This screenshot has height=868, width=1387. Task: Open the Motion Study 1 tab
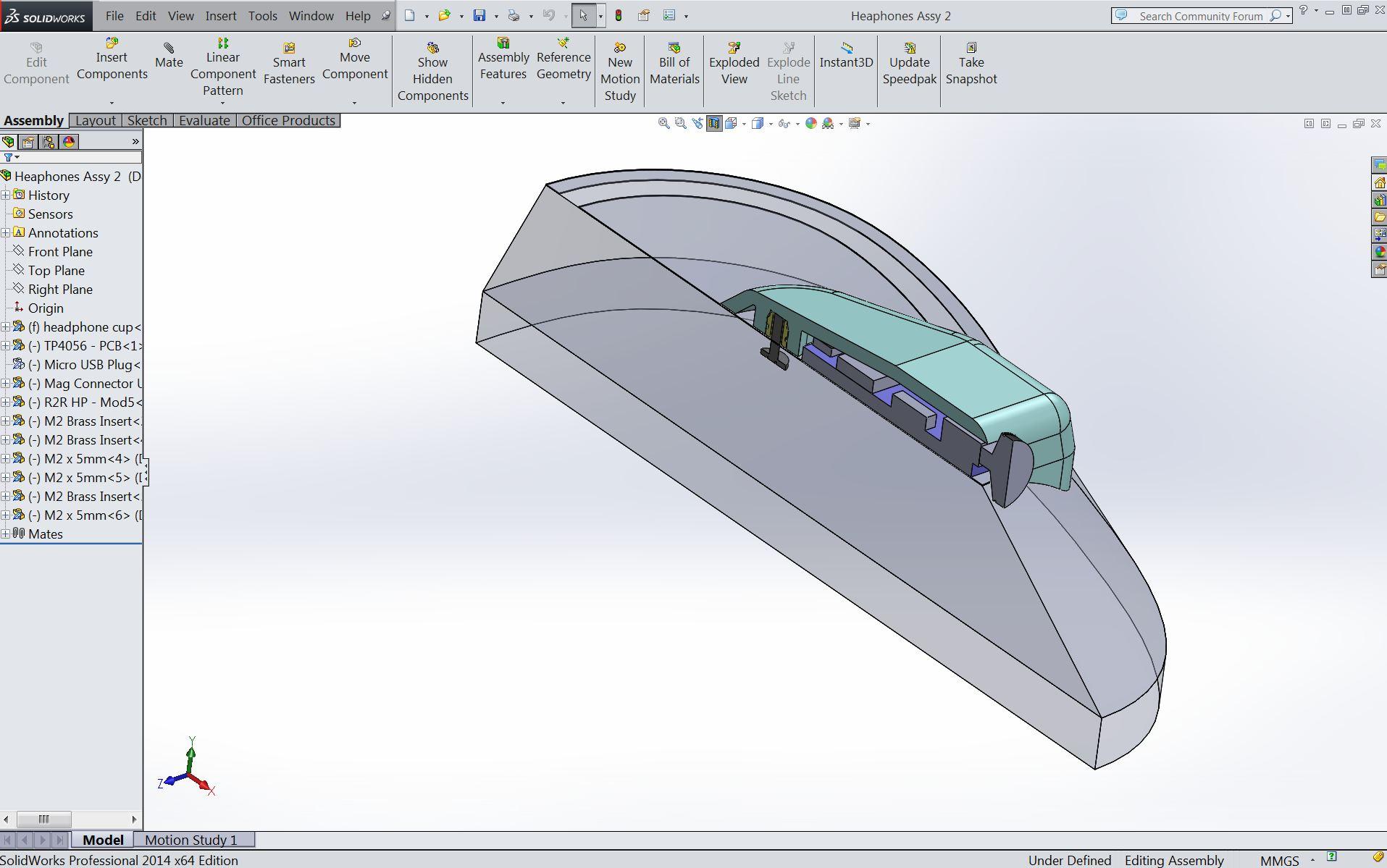point(191,840)
